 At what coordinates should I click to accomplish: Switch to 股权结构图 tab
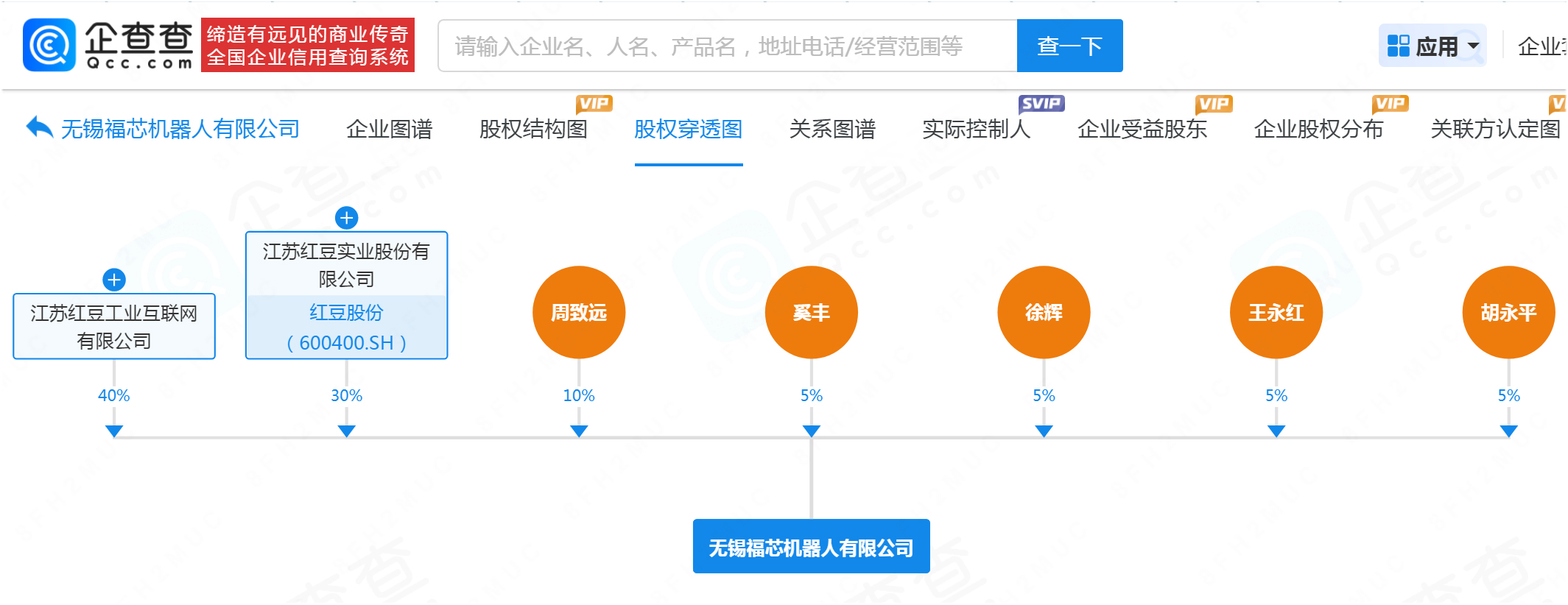533,130
